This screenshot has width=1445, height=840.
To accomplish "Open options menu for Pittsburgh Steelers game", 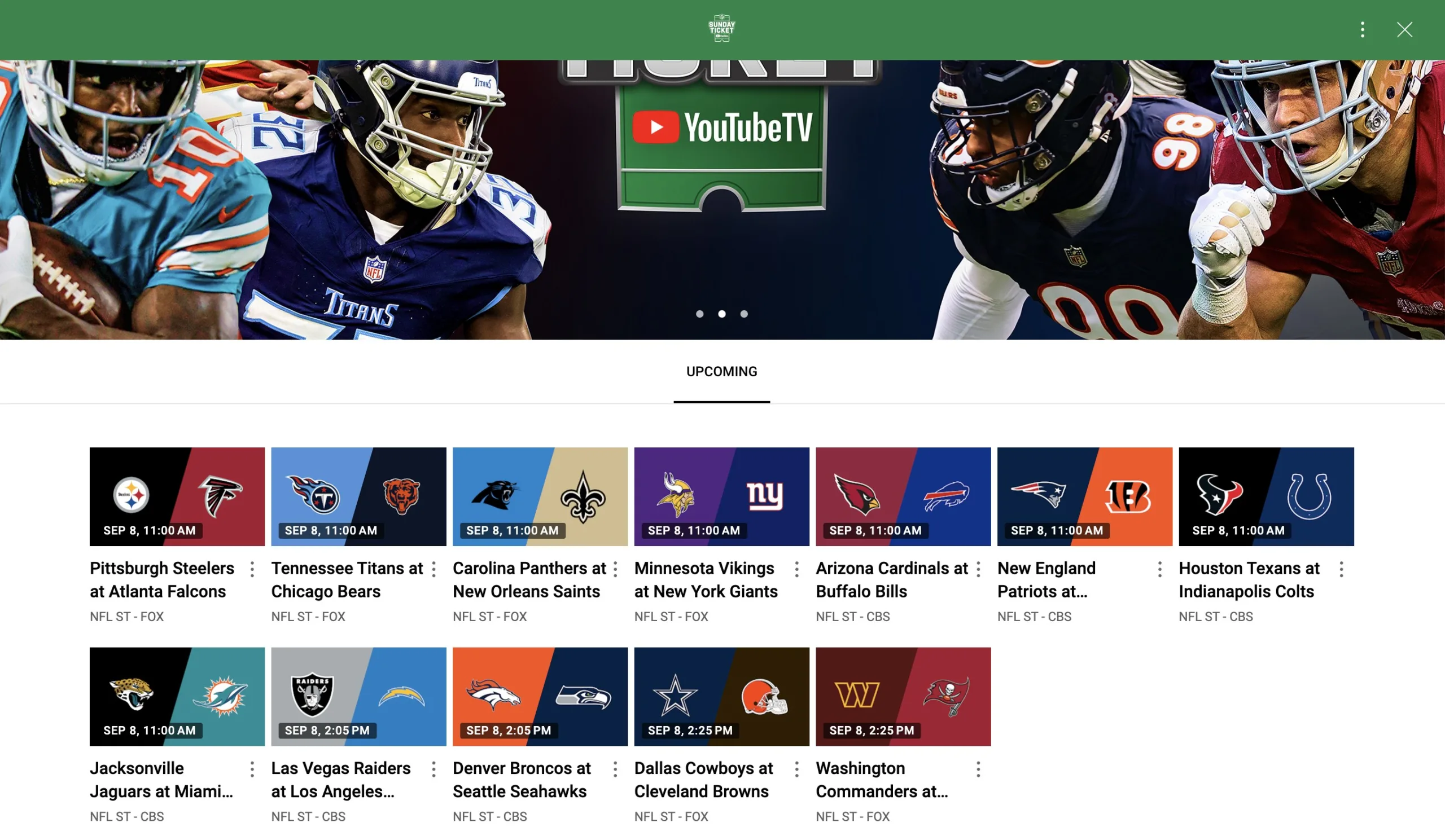I will point(252,569).
